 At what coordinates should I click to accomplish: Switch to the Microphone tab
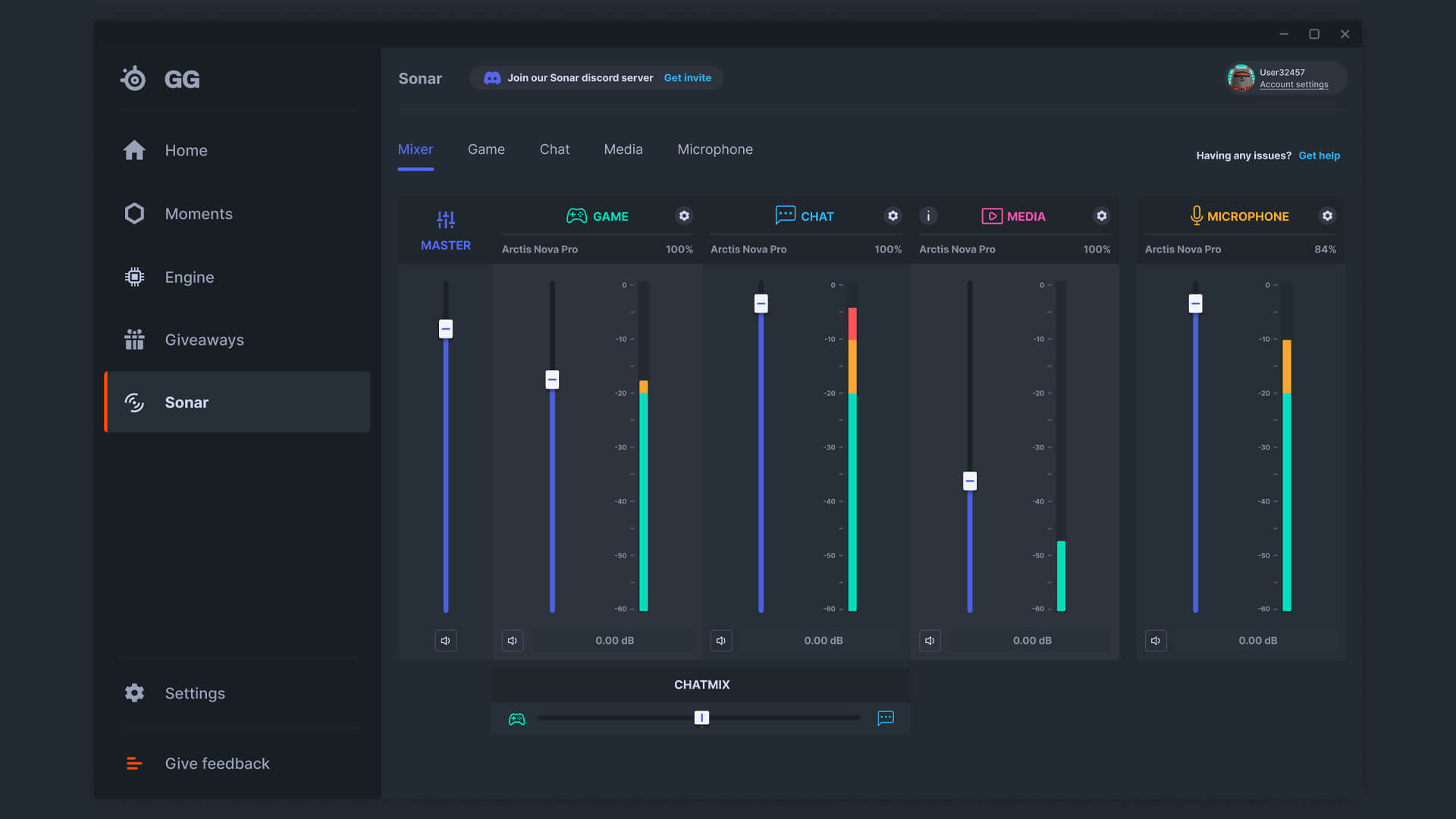(715, 149)
